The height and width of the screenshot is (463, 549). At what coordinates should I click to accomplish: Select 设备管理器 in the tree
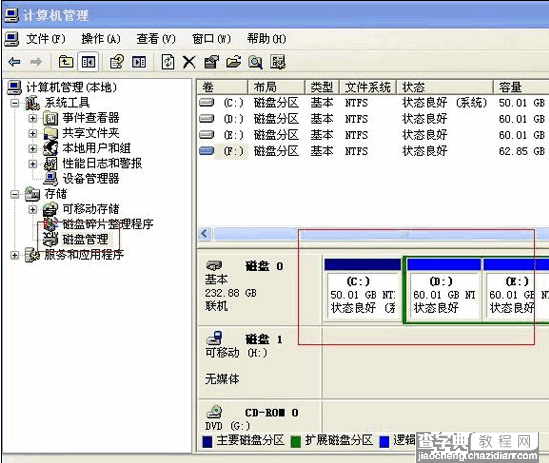[x=91, y=179]
